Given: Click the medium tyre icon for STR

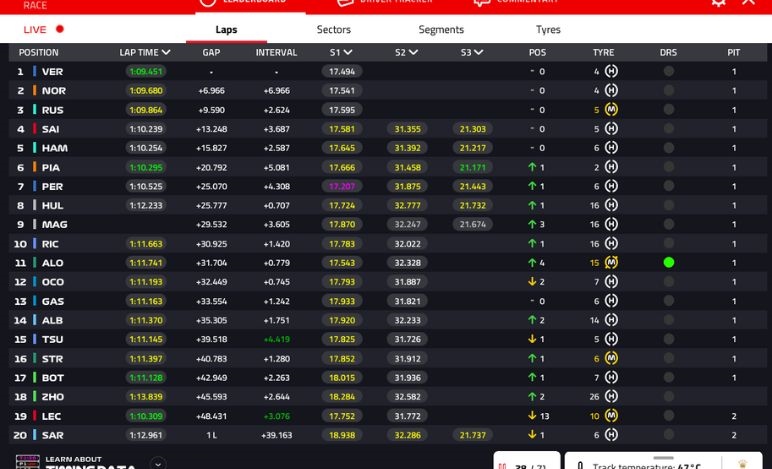Looking at the screenshot, I should [x=611, y=359].
